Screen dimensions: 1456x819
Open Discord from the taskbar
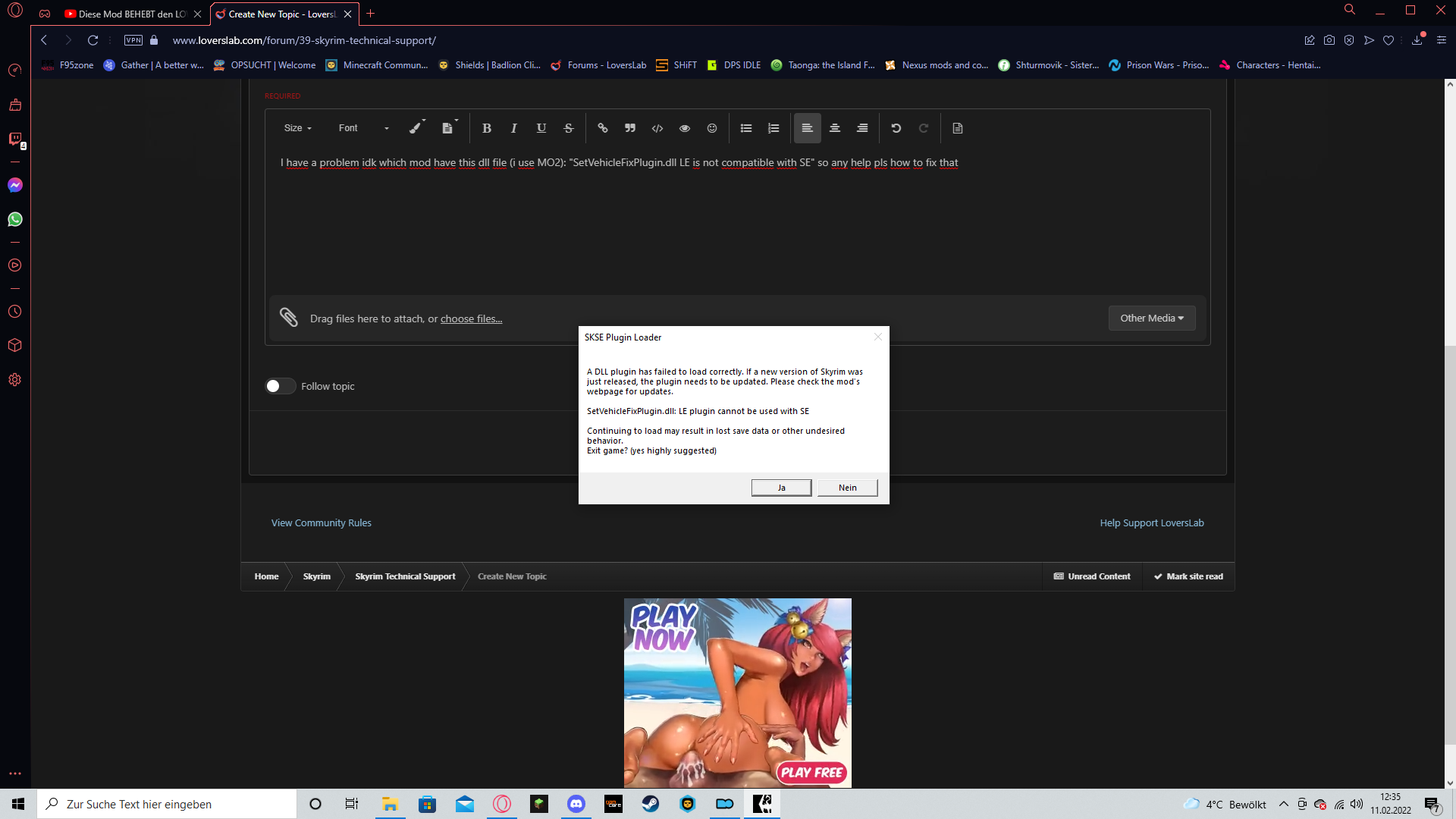[576, 804]
